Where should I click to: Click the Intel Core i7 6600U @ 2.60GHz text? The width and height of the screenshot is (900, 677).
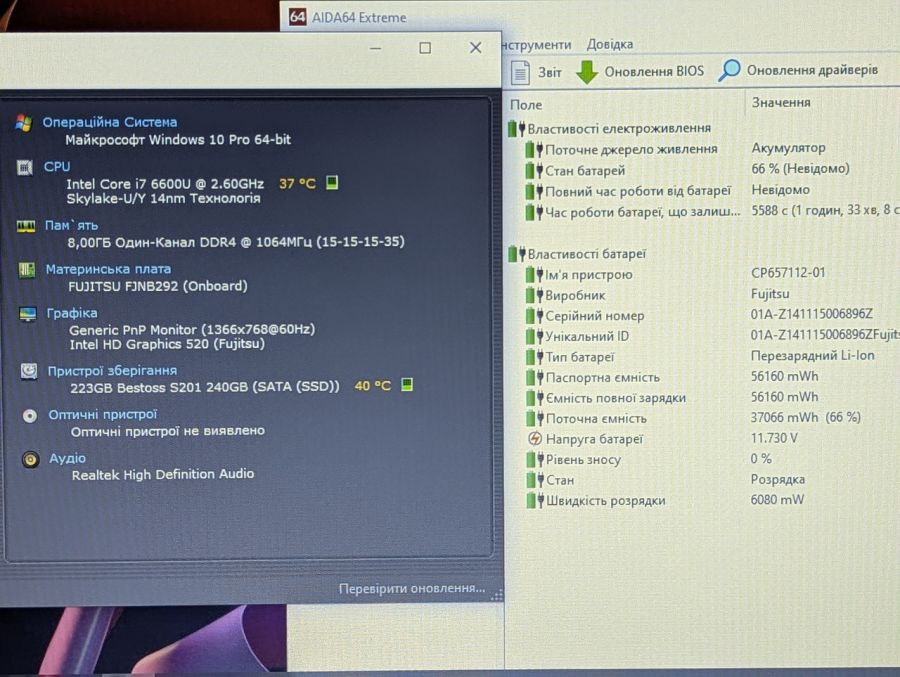(x=165, y=184)
